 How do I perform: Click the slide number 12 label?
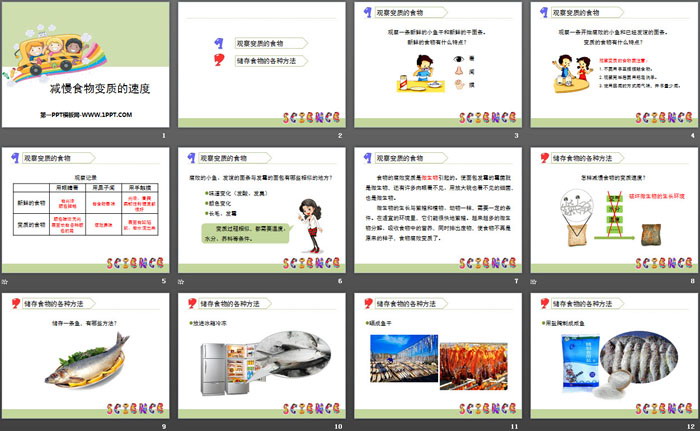(691, 427)
